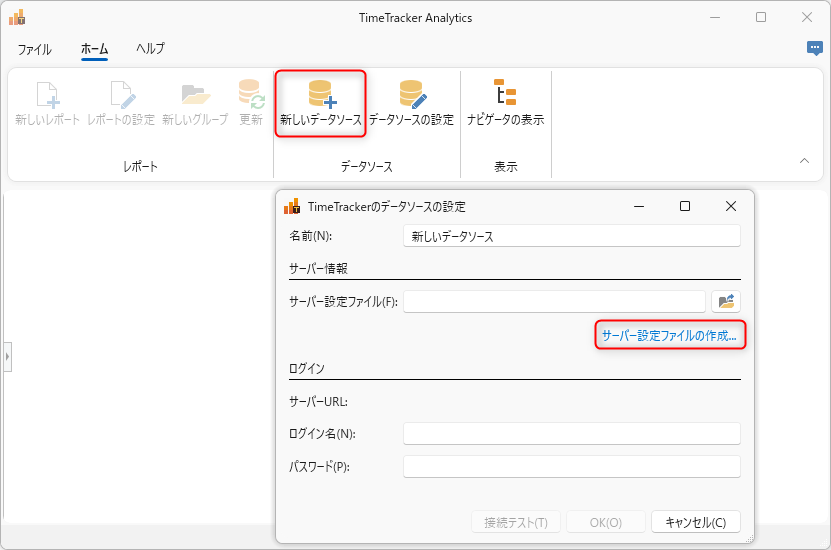Viewport: 831px width, 550px height.
Task: Collapse the ribbon with the chevron
Action: click(x=804, y=161)
